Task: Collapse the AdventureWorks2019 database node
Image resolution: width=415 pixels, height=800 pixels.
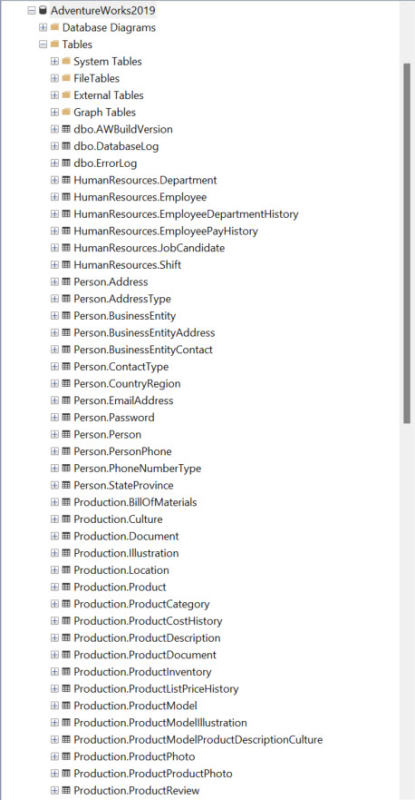Action: pos(32,10)
